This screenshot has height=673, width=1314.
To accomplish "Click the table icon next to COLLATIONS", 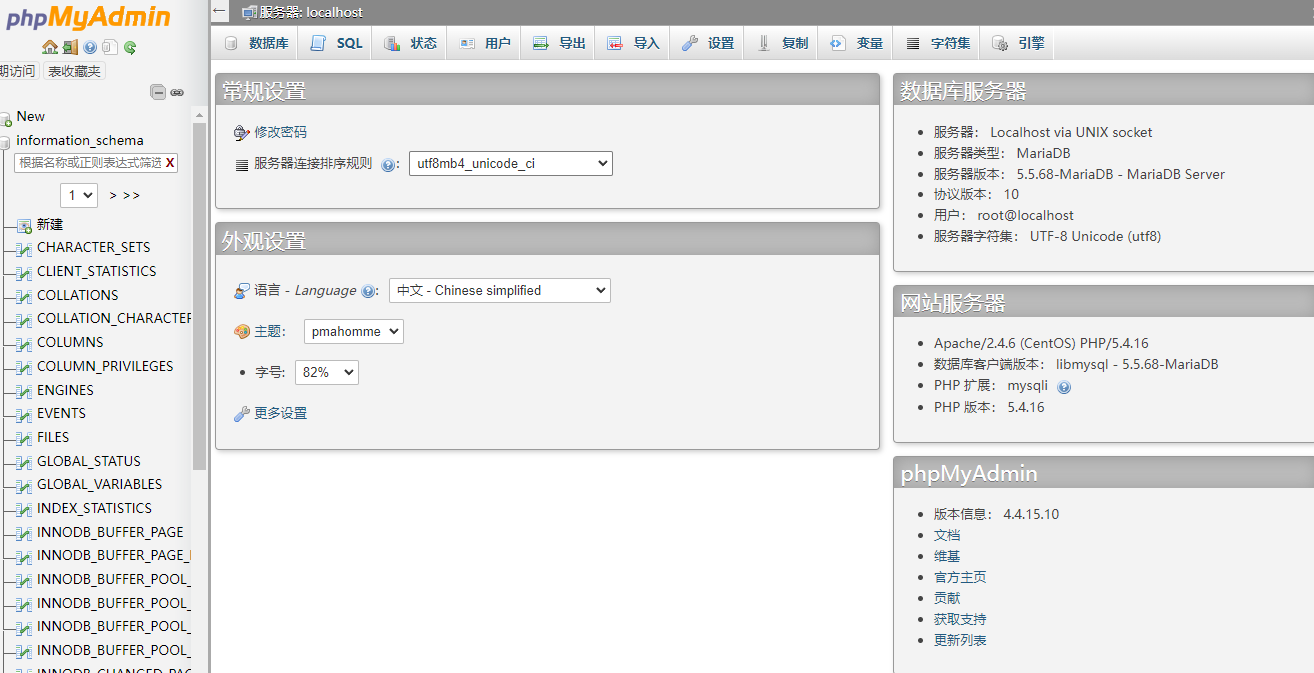I will point(24,296).
